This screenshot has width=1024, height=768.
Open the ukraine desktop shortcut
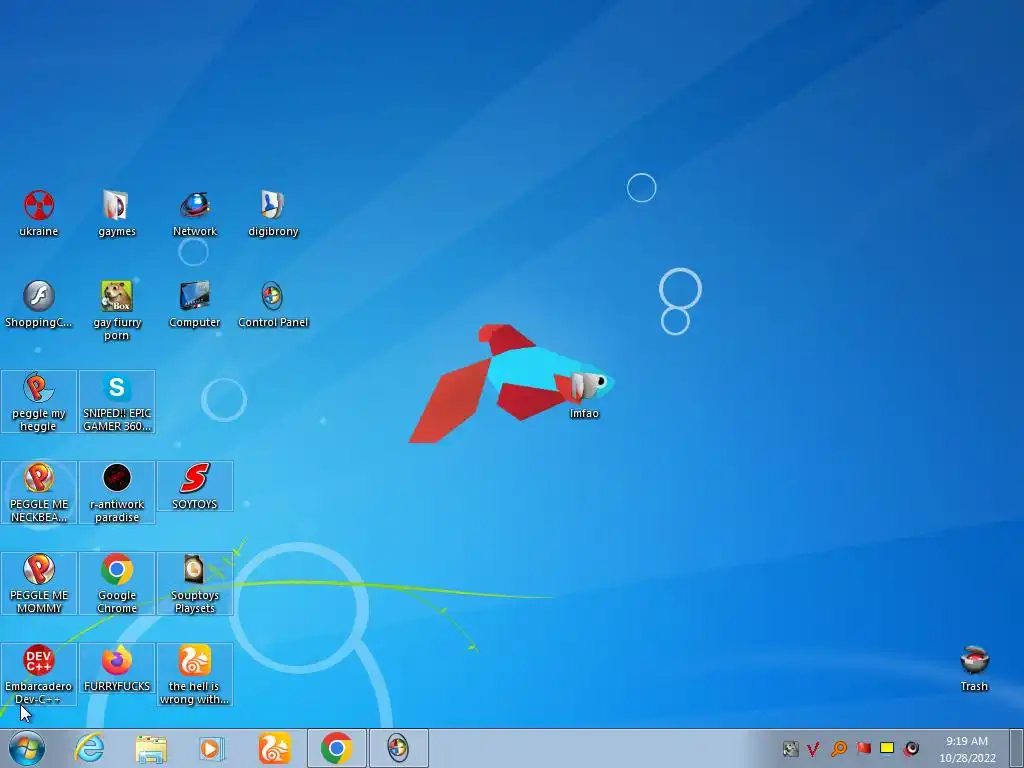click(39, 214)
